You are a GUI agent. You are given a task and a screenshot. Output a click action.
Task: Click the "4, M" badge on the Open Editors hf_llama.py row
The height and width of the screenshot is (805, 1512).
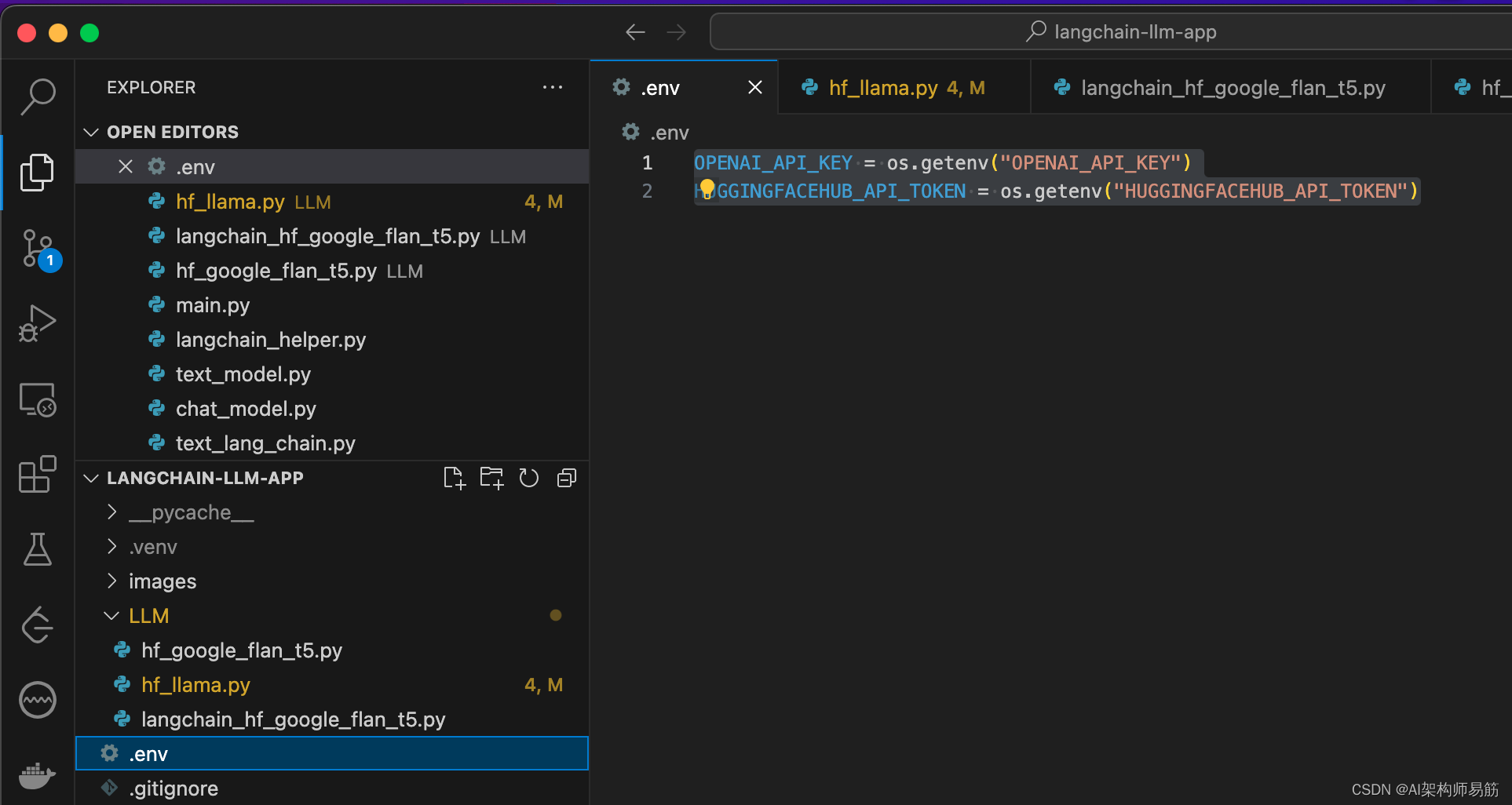click(x=543, y=202)
